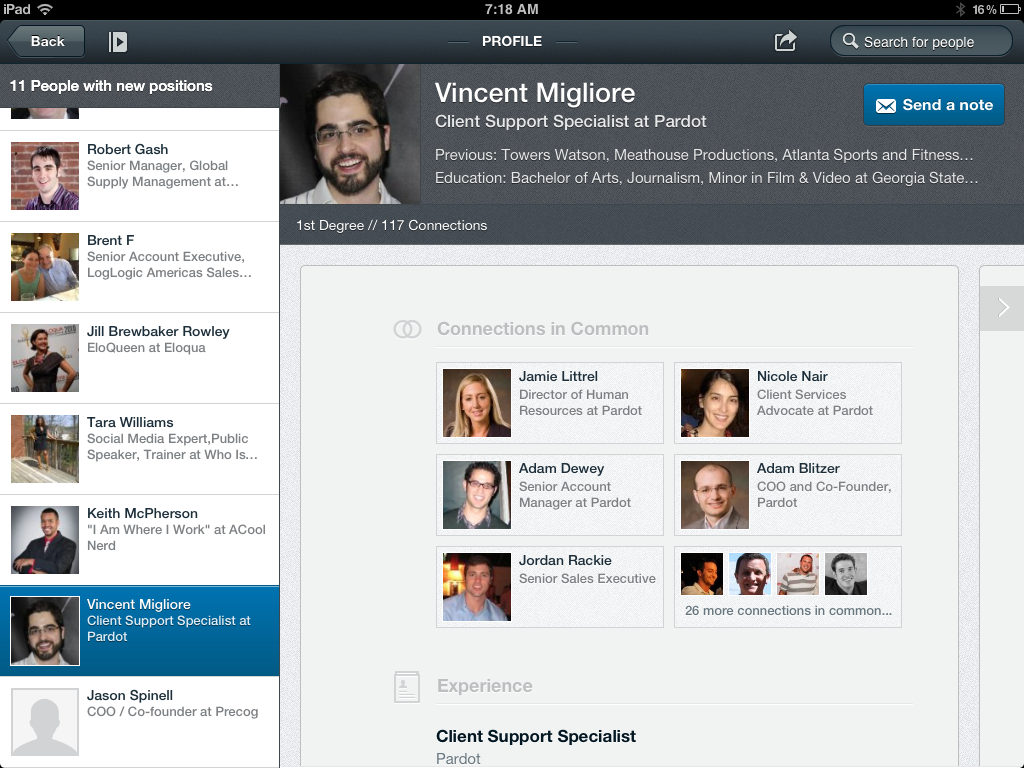
Task: Toggle the sidebar panel icon
Action: tap(118, 42)
